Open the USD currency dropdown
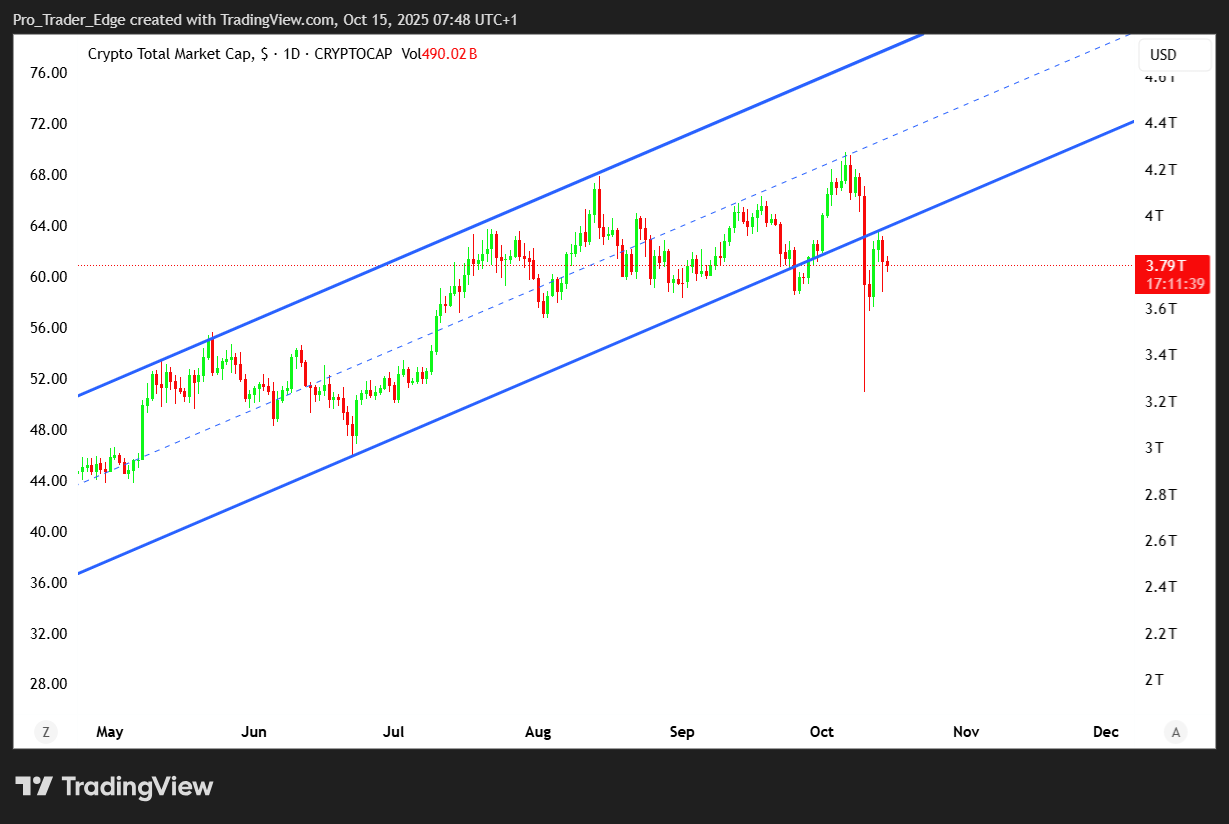Image resolution: width=1229 pixels, height=824 pixels. coord(1163,55)
